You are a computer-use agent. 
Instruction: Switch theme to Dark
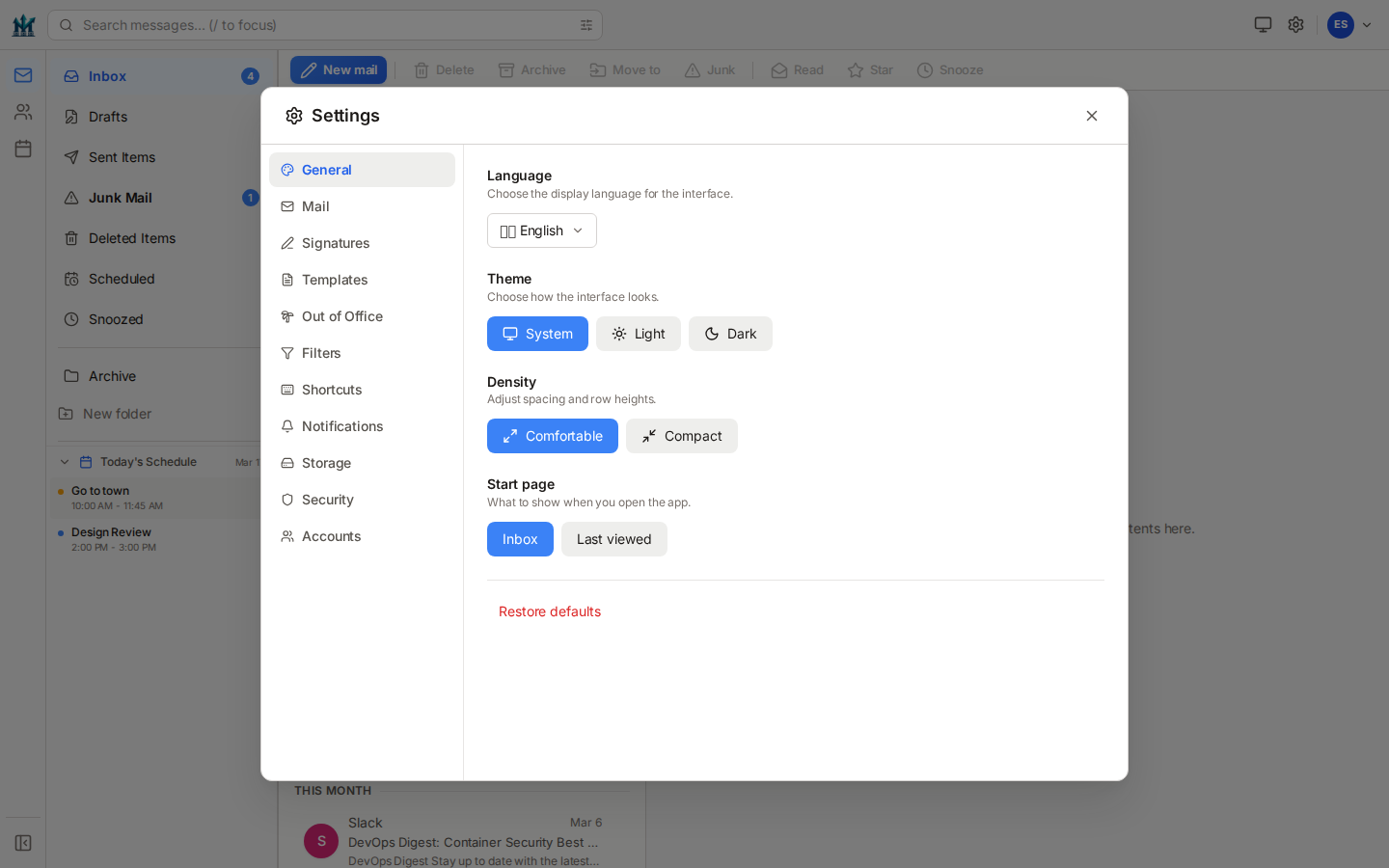pos(730,334)
